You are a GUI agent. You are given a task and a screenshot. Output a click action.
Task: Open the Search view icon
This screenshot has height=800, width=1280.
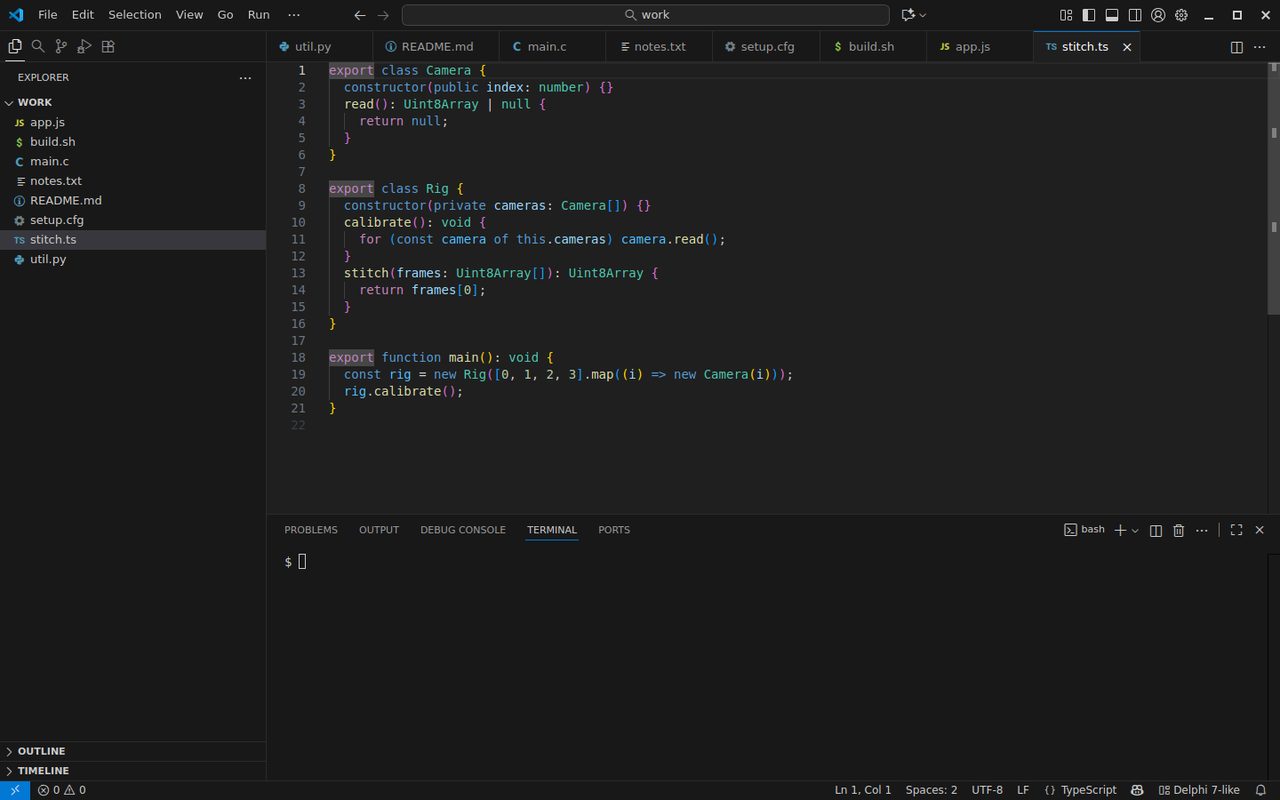click(x=38, y=46)
